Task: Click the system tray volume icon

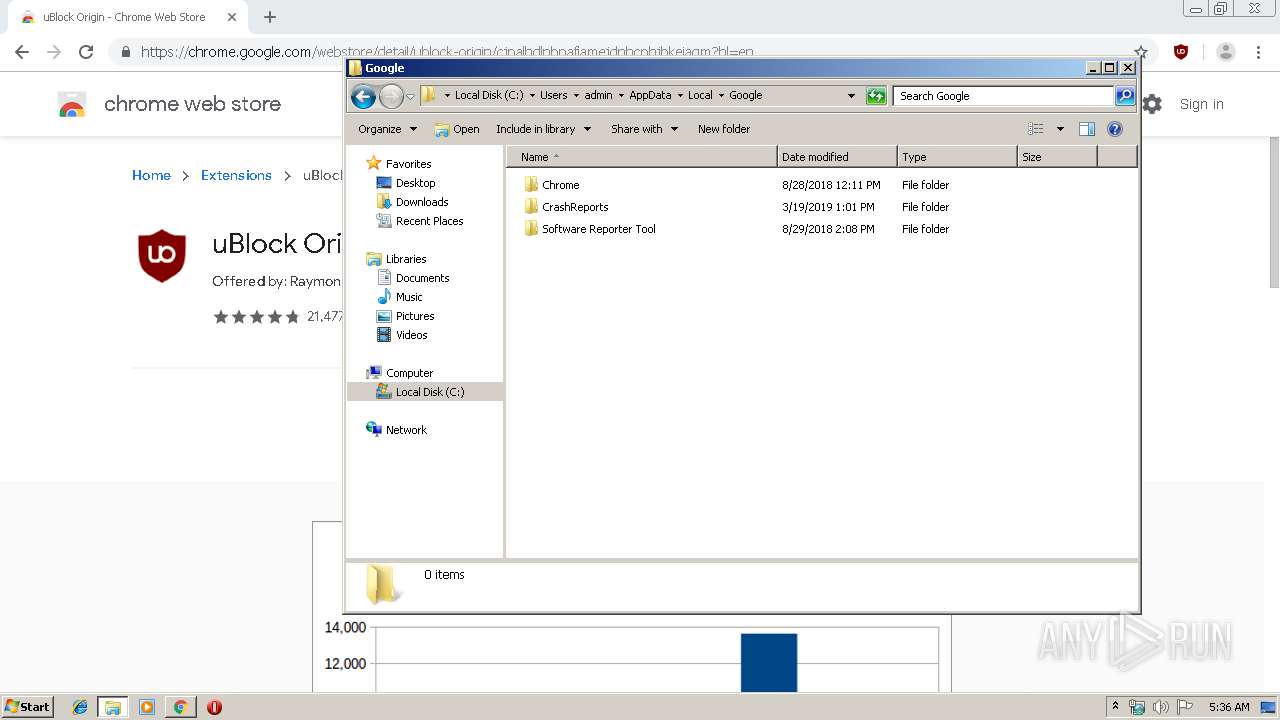Action: 1160,707
